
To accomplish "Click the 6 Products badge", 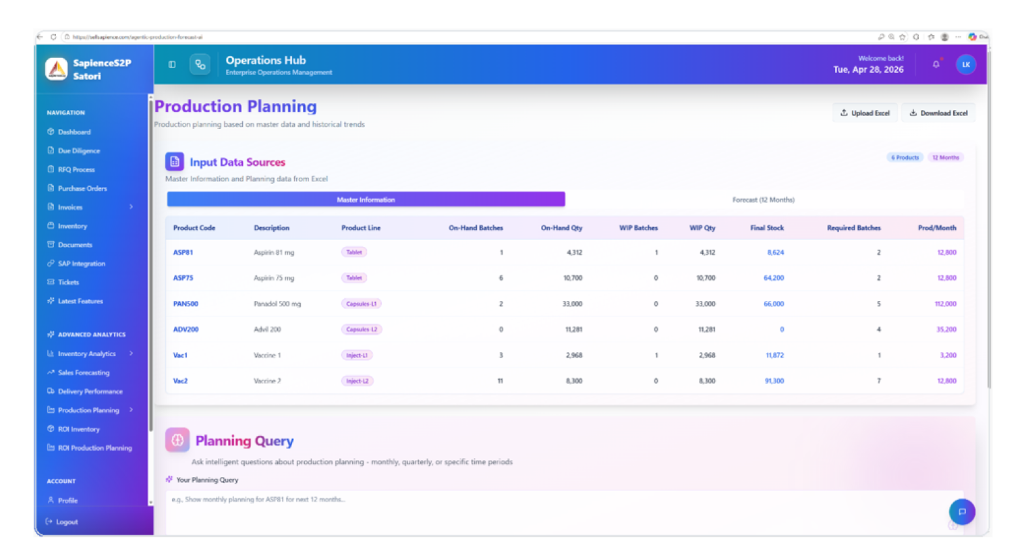I will 904,157.
